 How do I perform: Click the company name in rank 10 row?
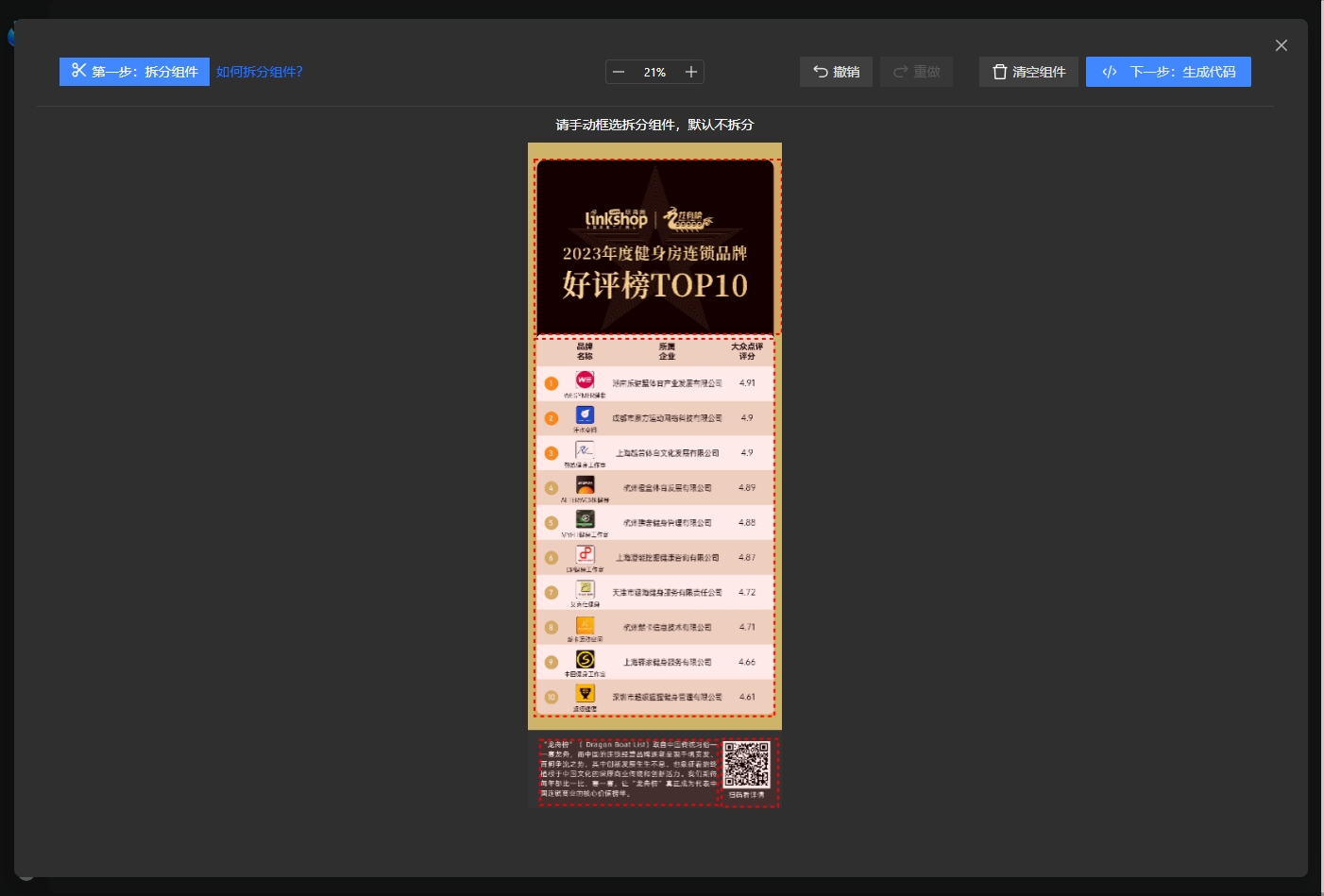point(667,697)
